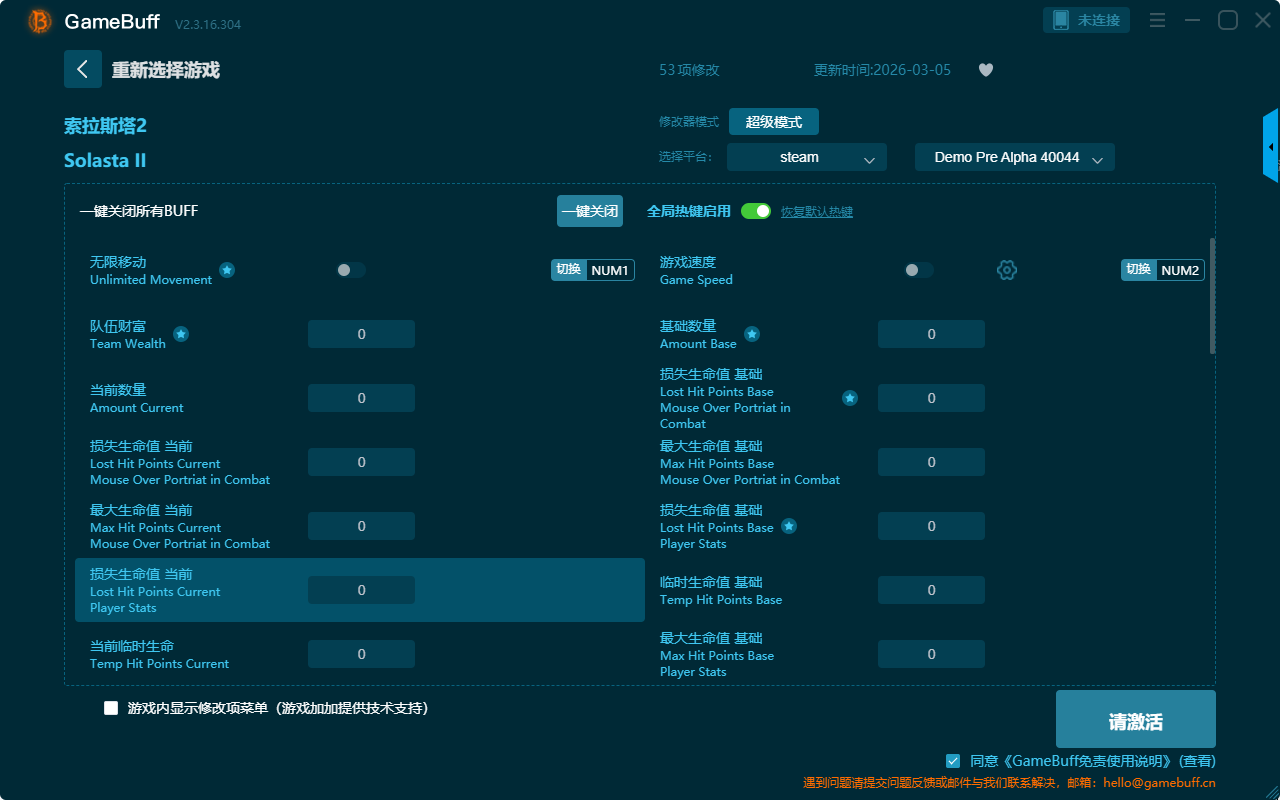Open the hamburger menu in title bar
Image resolution: width=1280 pixels, height=800 pixels.
point(1157,21)
